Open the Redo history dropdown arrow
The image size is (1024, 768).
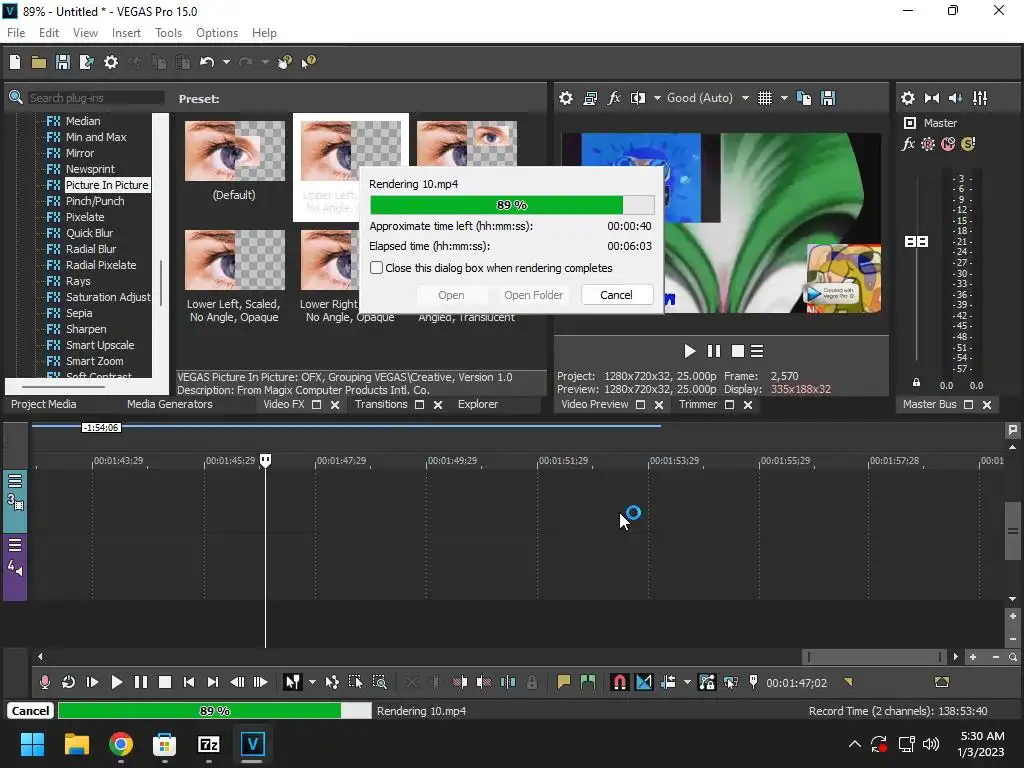pos(264,62)
